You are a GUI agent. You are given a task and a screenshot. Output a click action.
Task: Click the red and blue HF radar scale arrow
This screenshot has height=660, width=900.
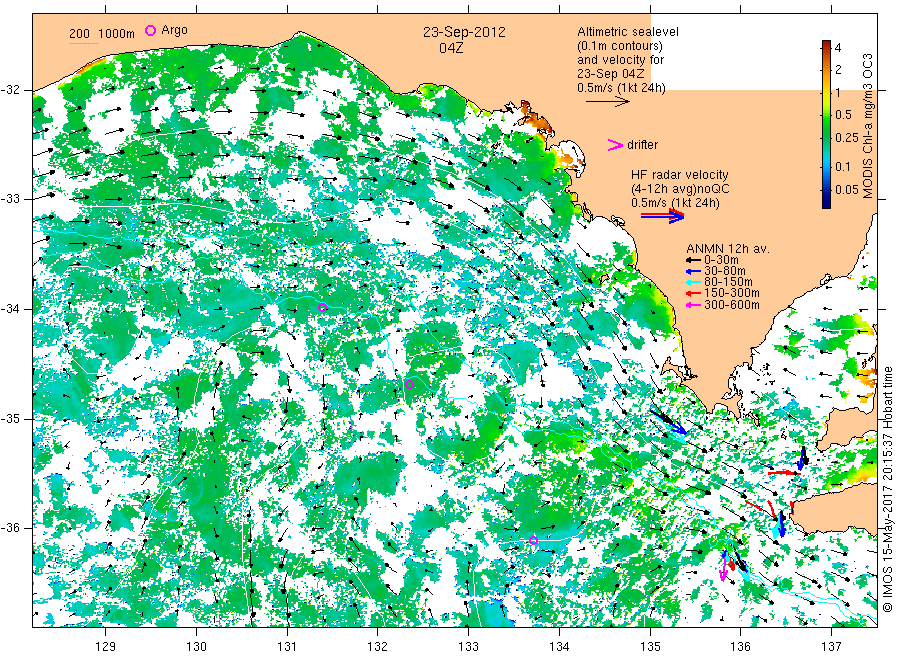point(662,216)
